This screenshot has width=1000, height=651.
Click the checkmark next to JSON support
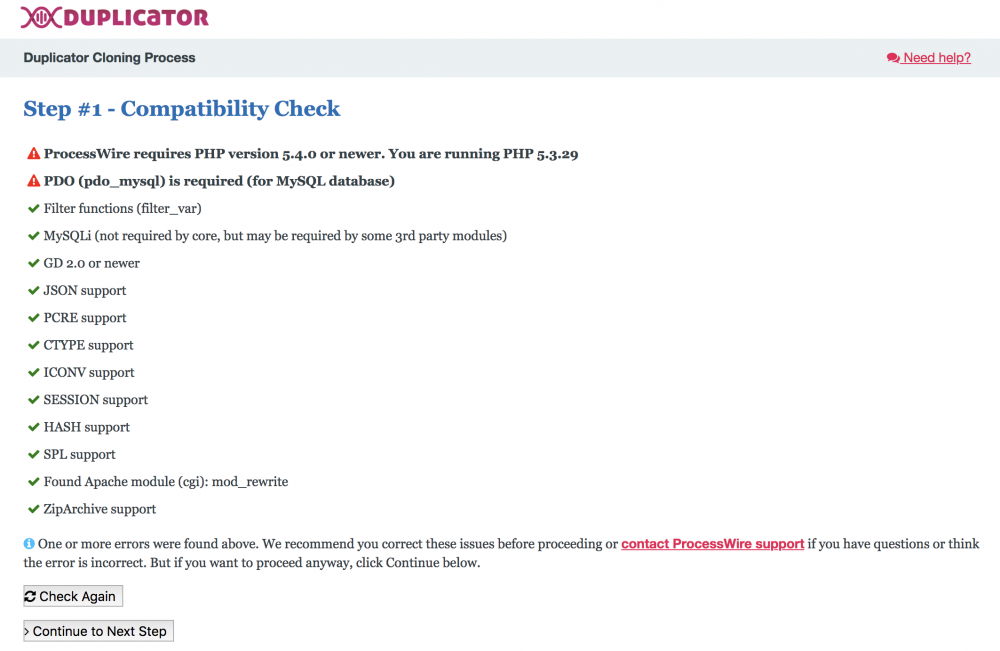click(x=33, y=290)
